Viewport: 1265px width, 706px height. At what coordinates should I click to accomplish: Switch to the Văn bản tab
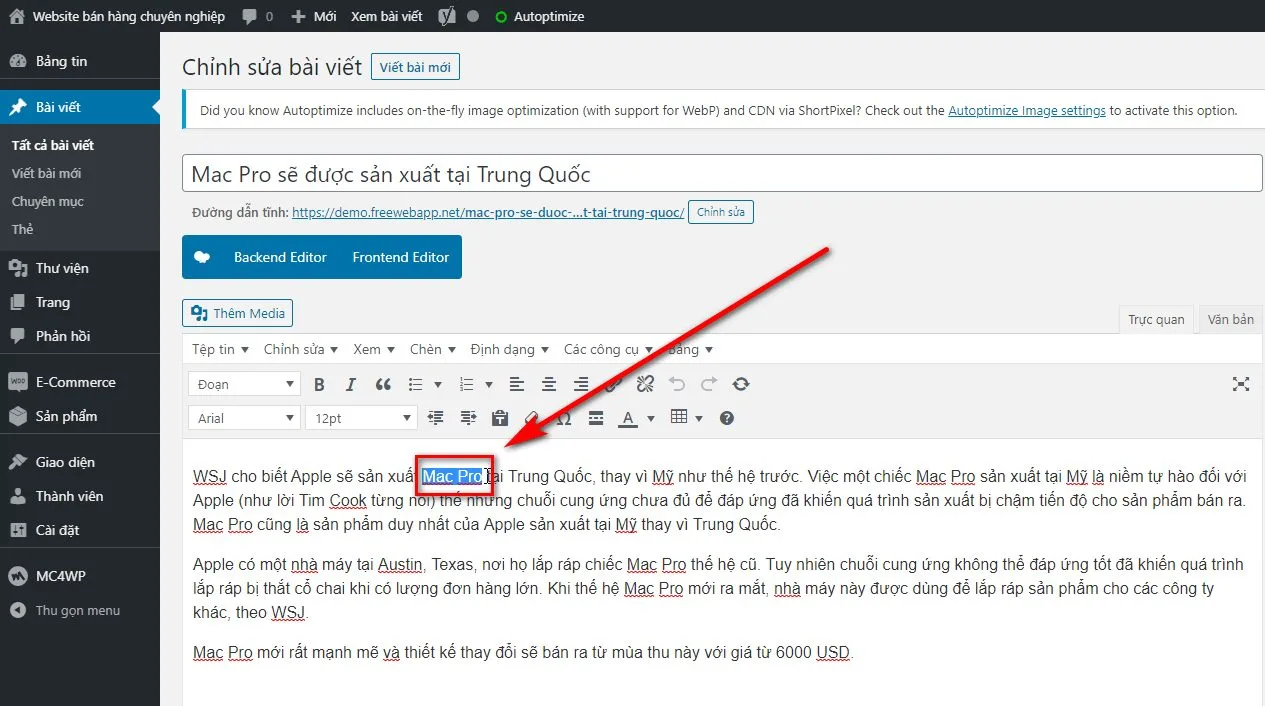click(x=1230, y=319)
